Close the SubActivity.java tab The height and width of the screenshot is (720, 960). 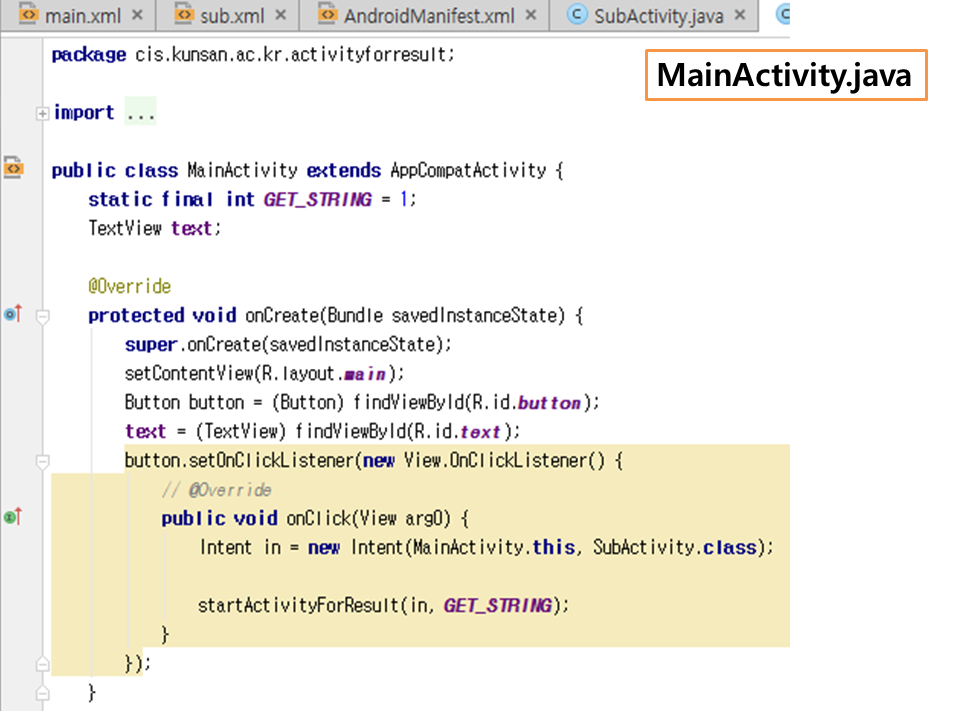(741, 15)
